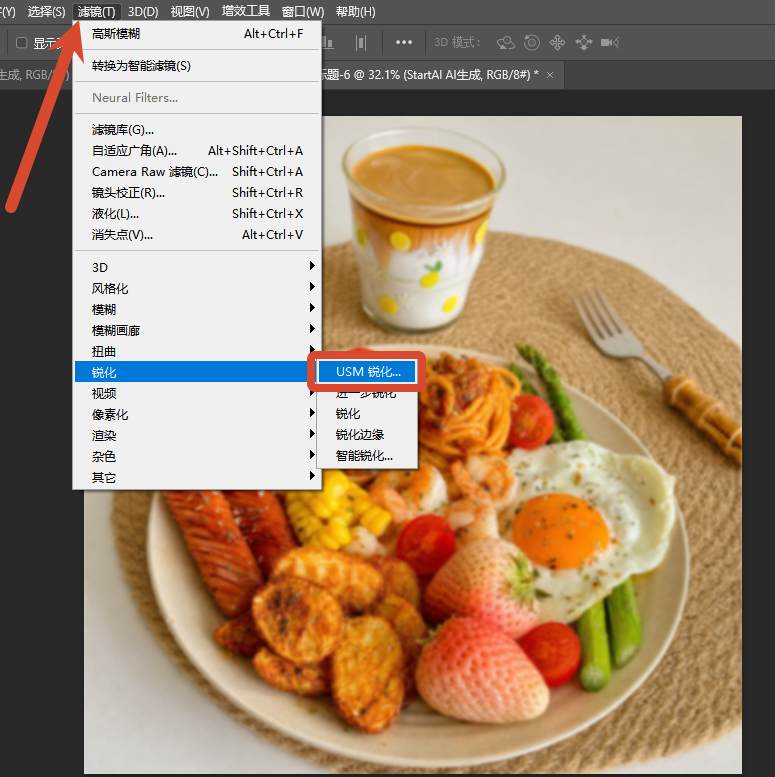Close the 标题-6 document tab
This screenshot has width=775, height=777.
[x=550, y=75]
